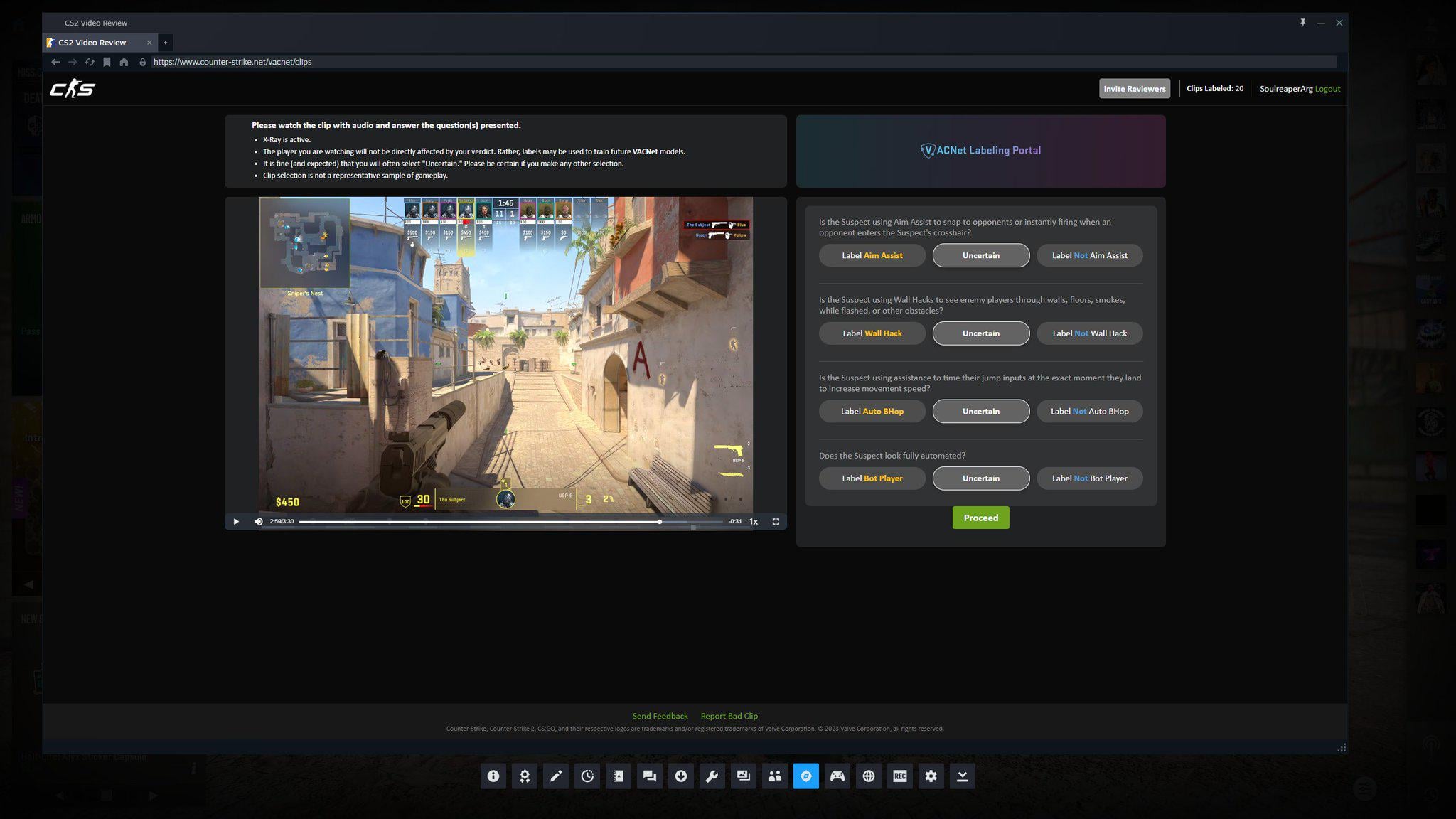Select Label Aim Assist
The height and width of the screenshot is (819, 1456).
pyautogui.click(x=872, y=255)
